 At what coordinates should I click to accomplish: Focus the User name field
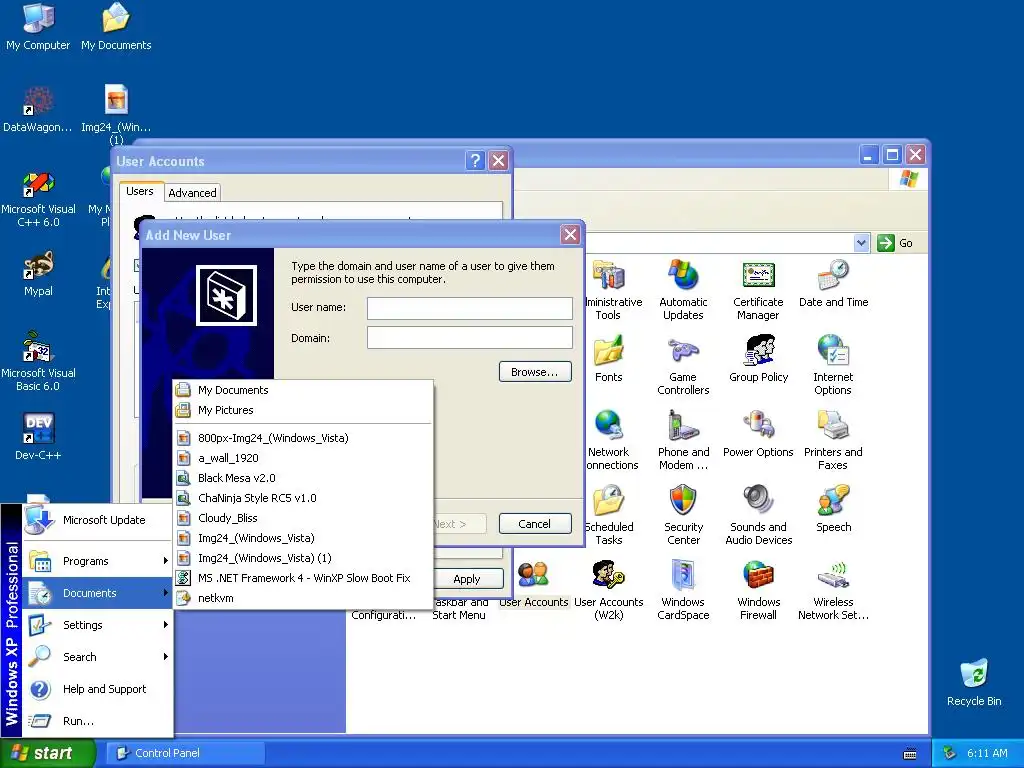point(470,308)
